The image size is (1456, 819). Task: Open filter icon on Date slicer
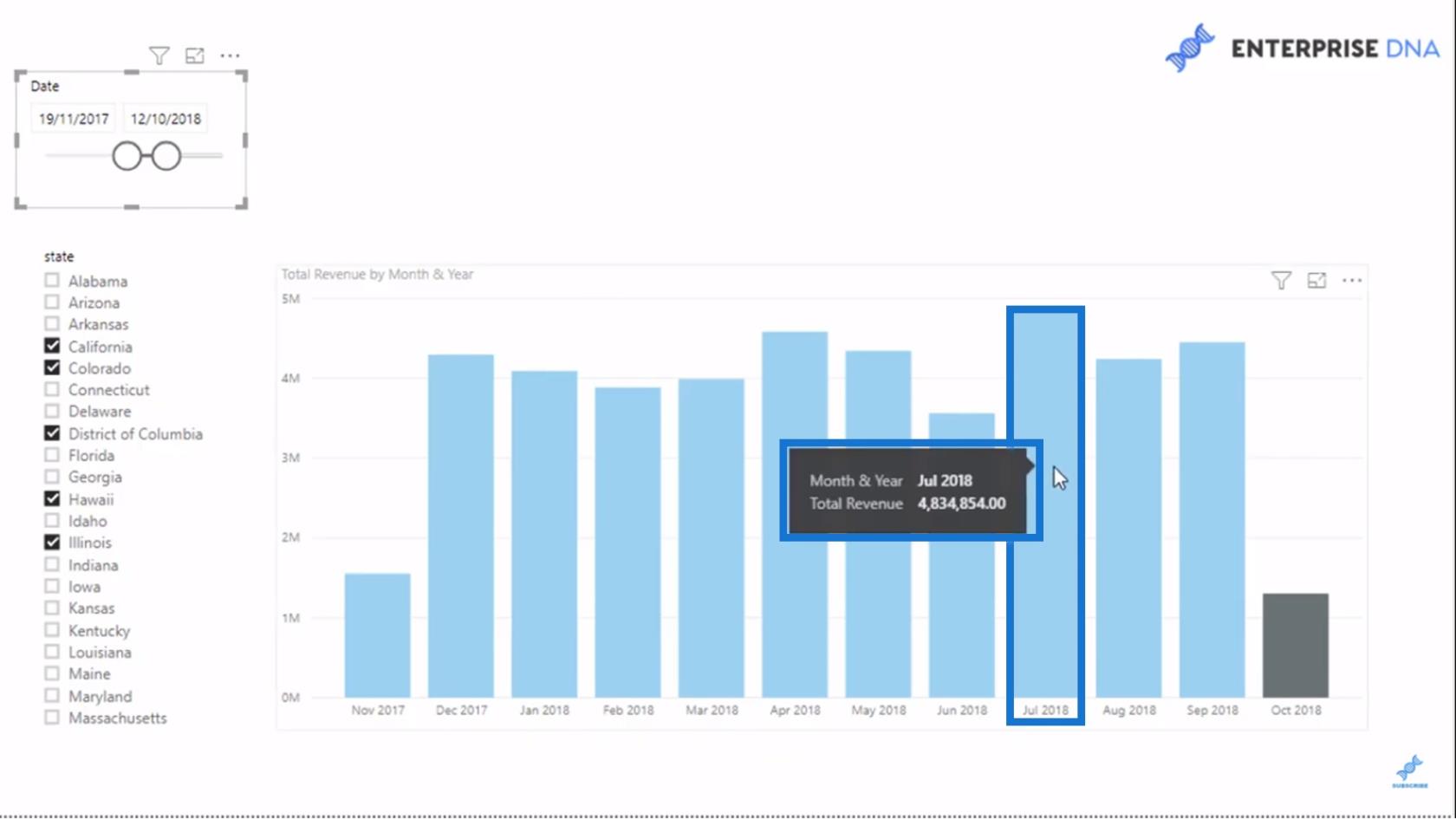[159, 56]
